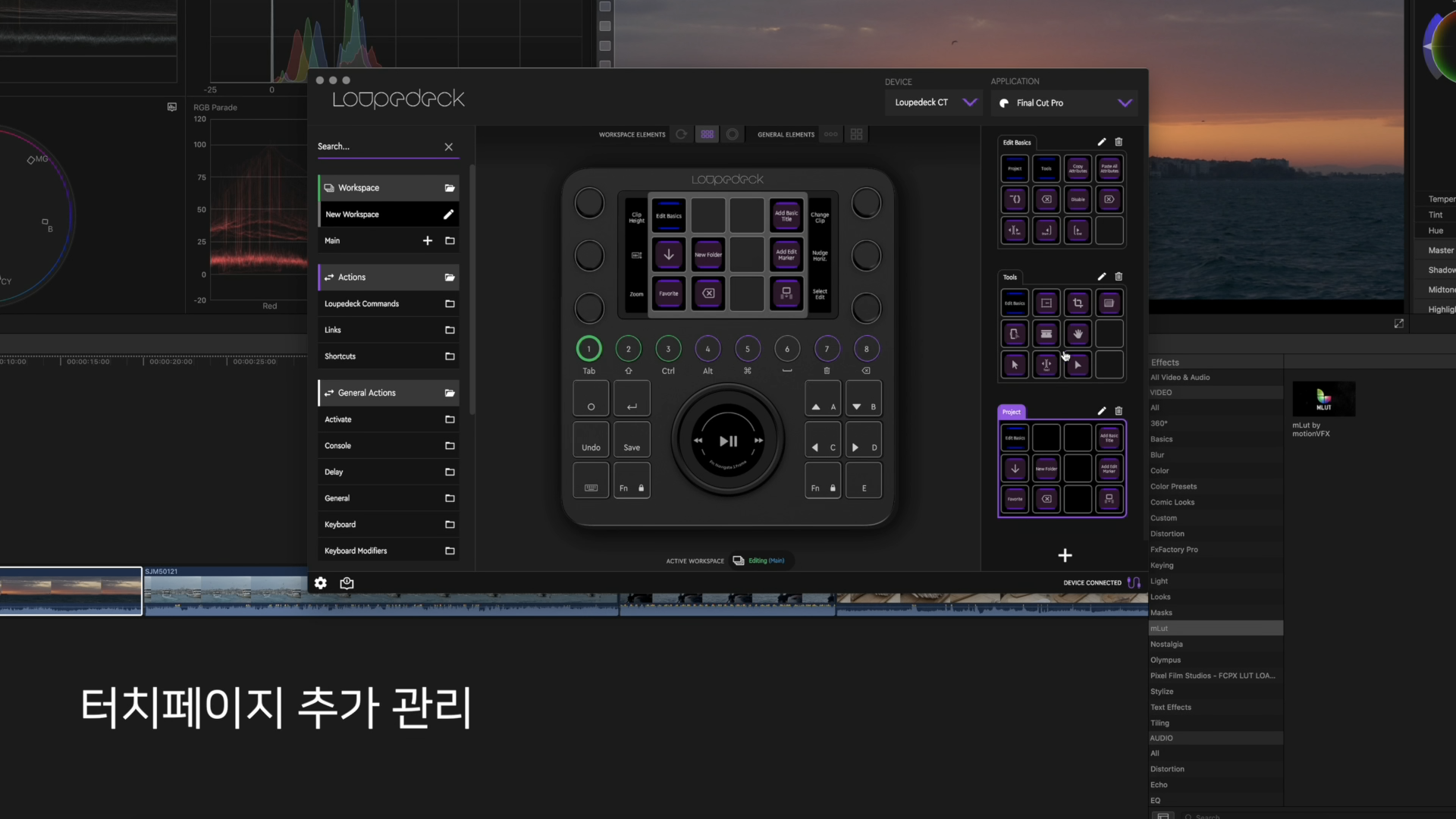The height and width of the screenshot is (819, 1456).
Task: Select the Project touch page tab
Action: pos(1012,412)
